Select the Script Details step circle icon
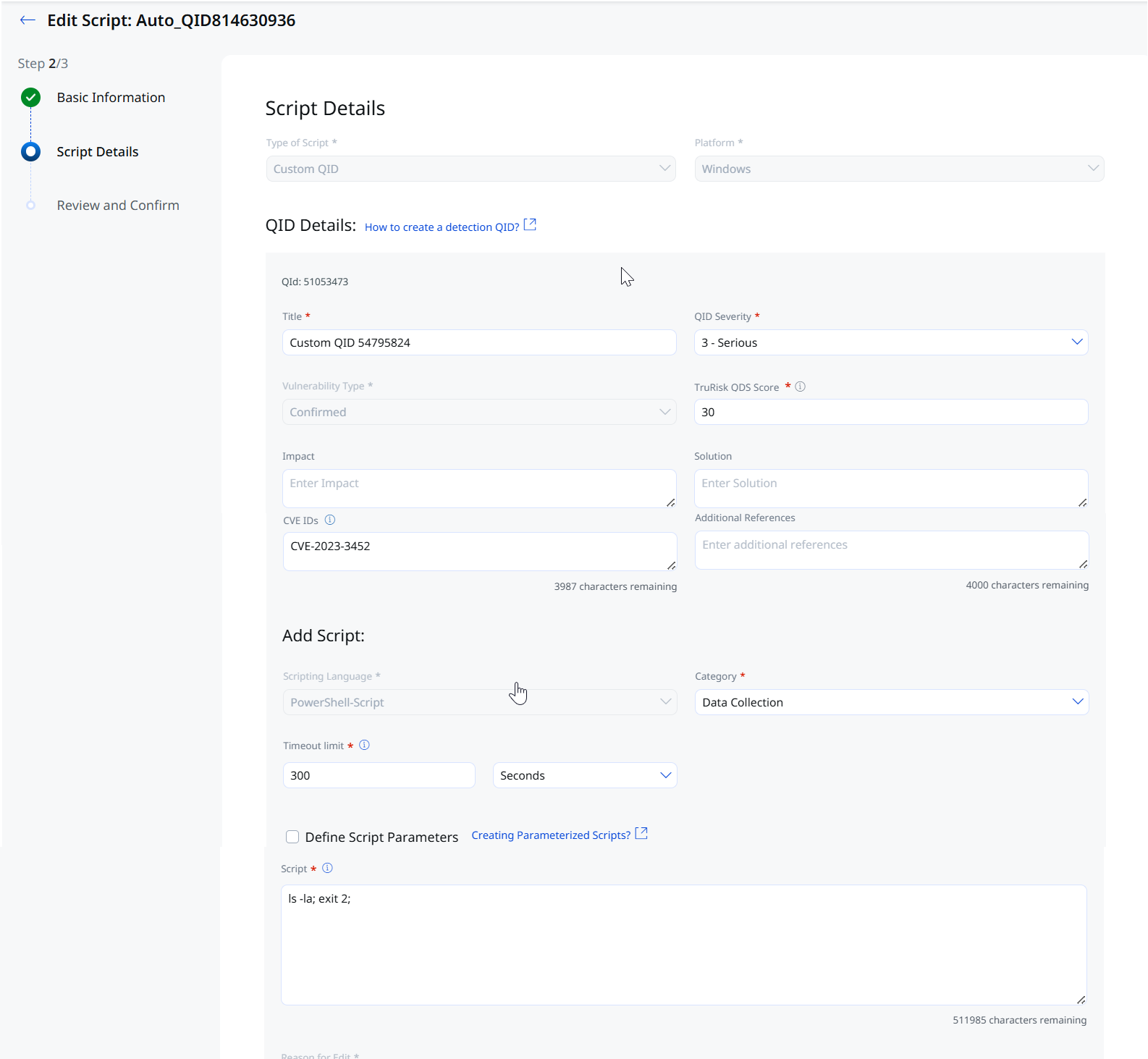 [30, 151]
